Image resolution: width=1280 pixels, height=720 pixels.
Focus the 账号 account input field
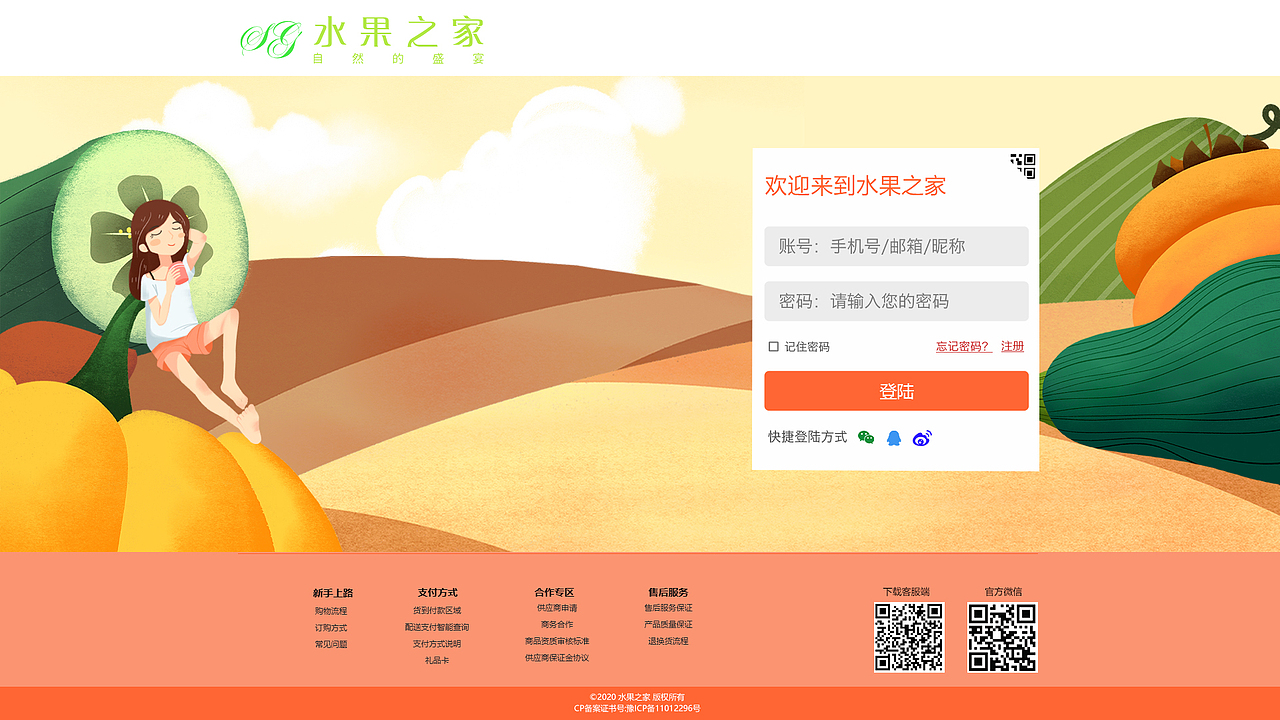(x=896, y=246)
